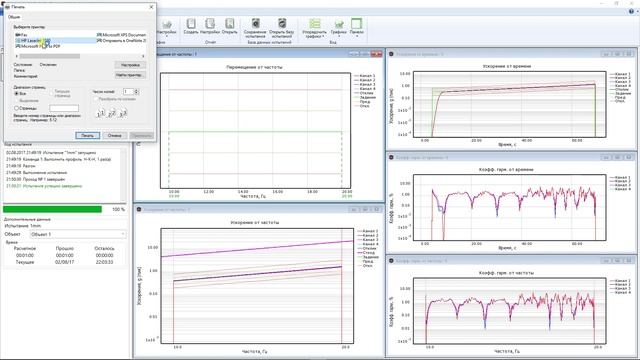Click log line Испытание успешно завершено
This screenshot has width=640, height=360.
[44, 186]
